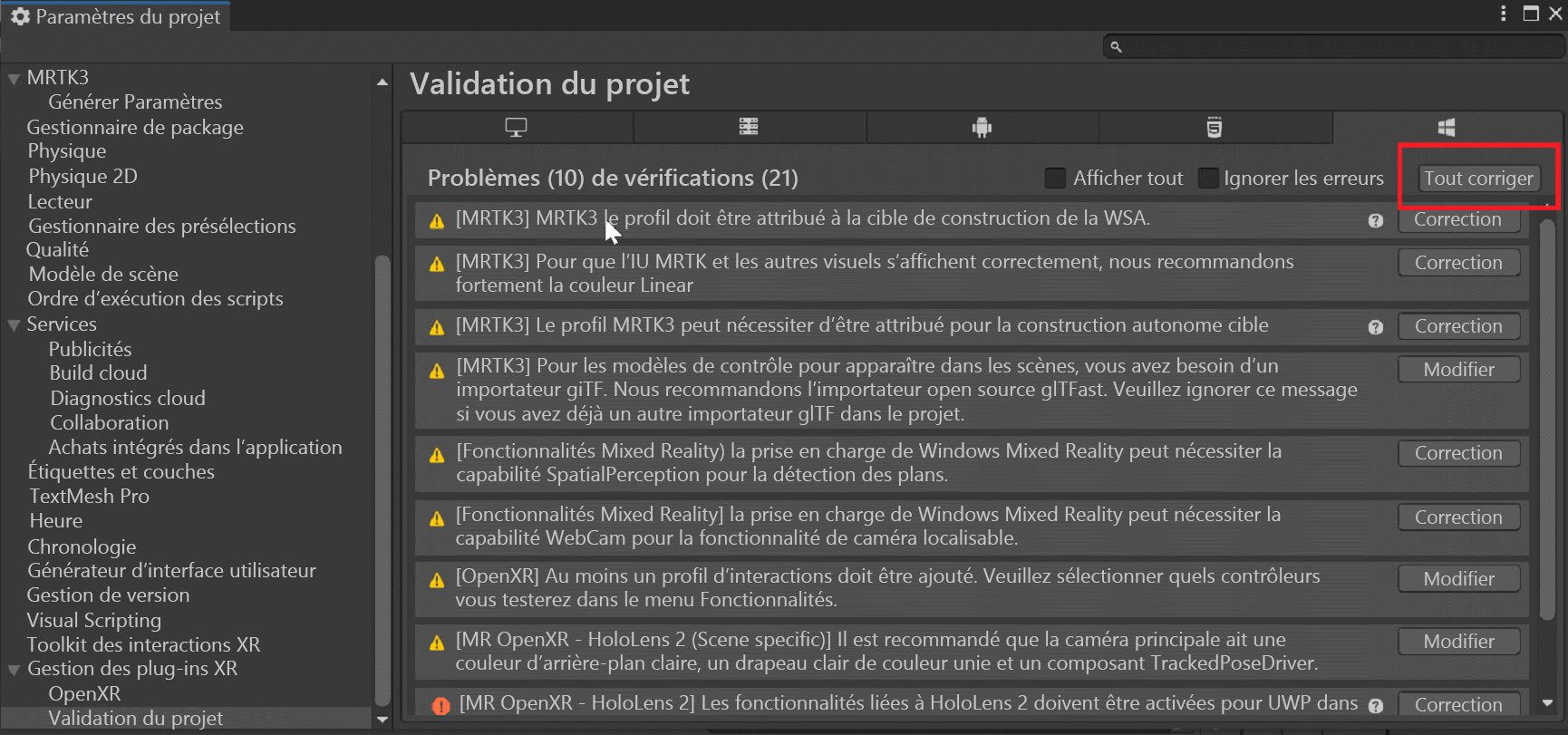Open Visual Scripting settings
Screen dimensions: 1568x735
94,620
